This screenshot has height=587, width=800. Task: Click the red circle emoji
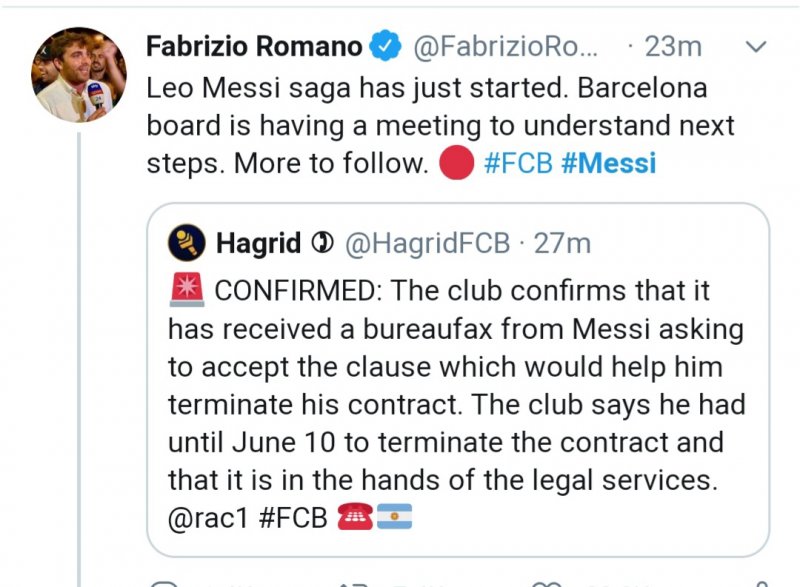(x=455, y=163)
